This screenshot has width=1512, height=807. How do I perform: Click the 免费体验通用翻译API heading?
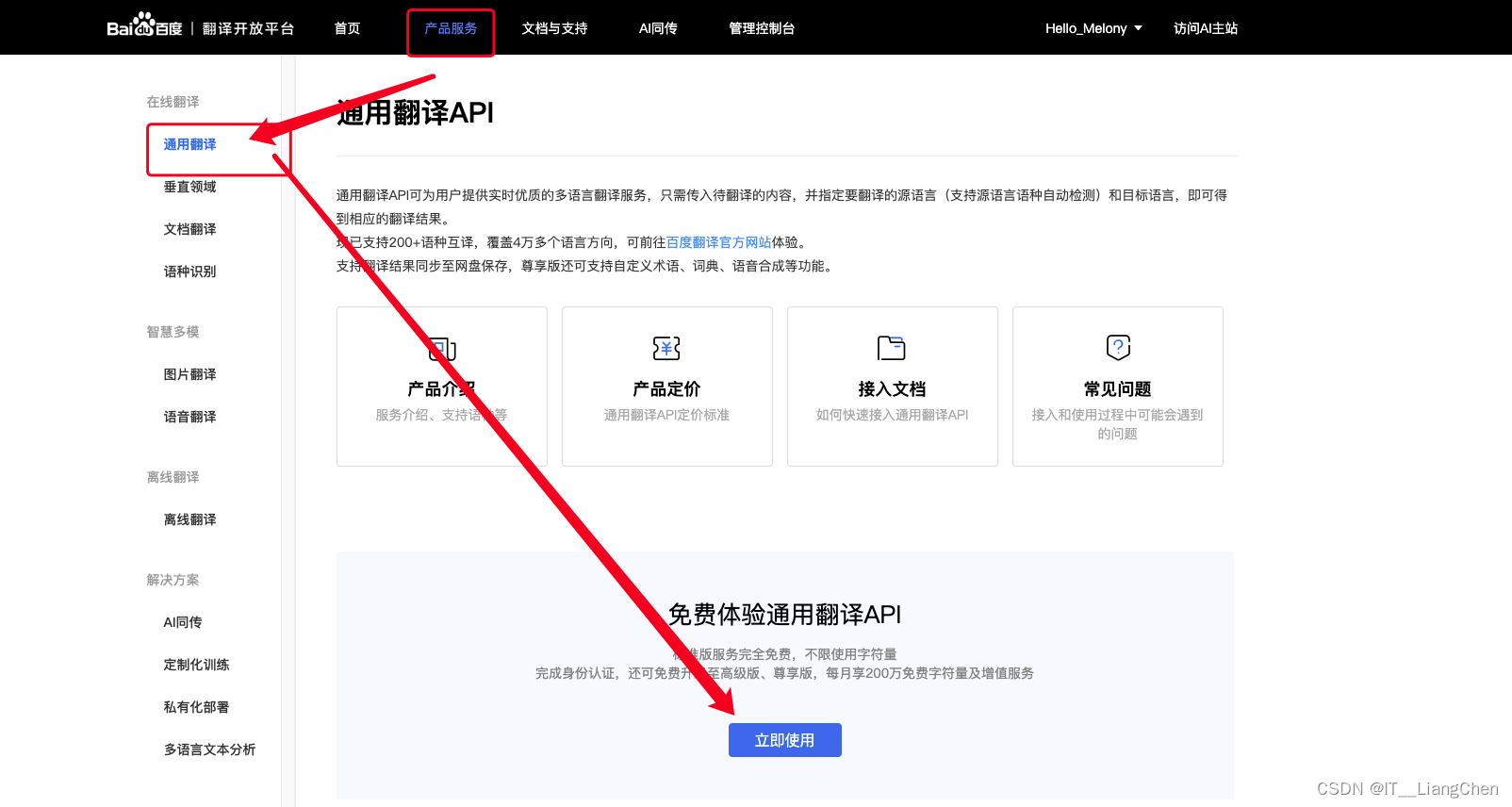(784, 615)
